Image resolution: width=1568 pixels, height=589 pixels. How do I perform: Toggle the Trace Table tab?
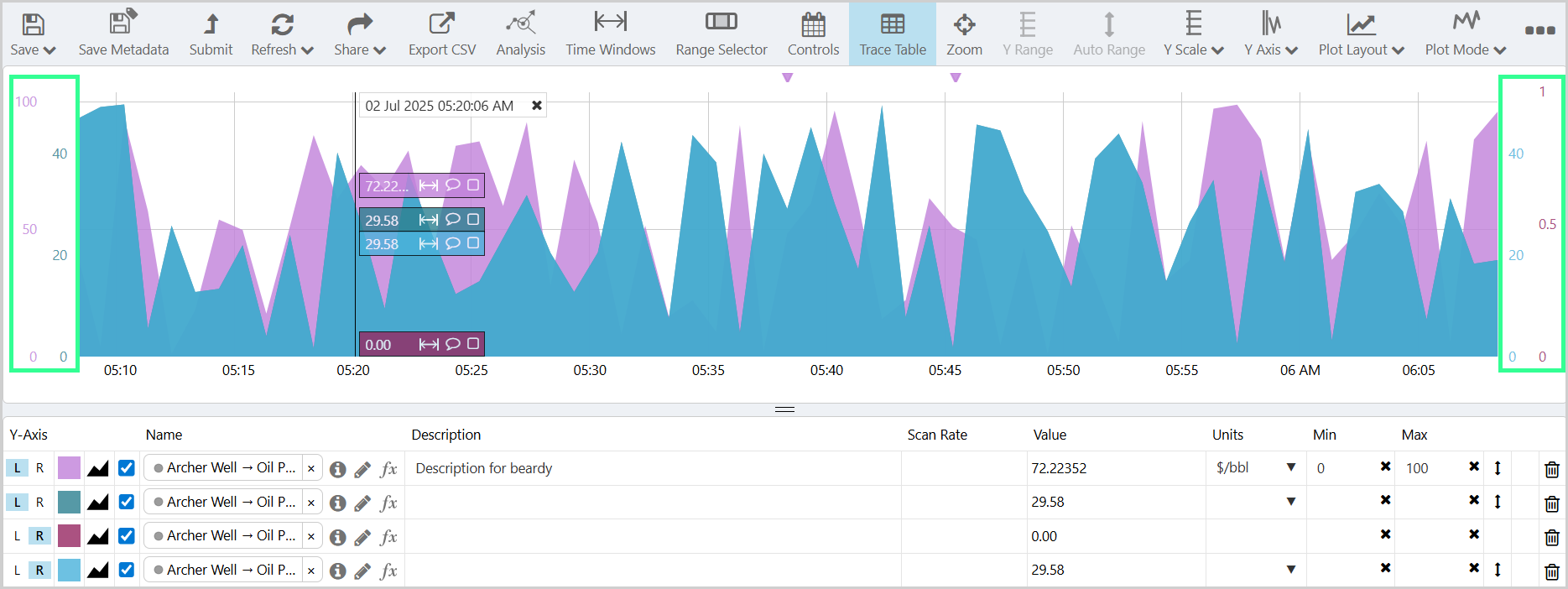tap(892, 34)
